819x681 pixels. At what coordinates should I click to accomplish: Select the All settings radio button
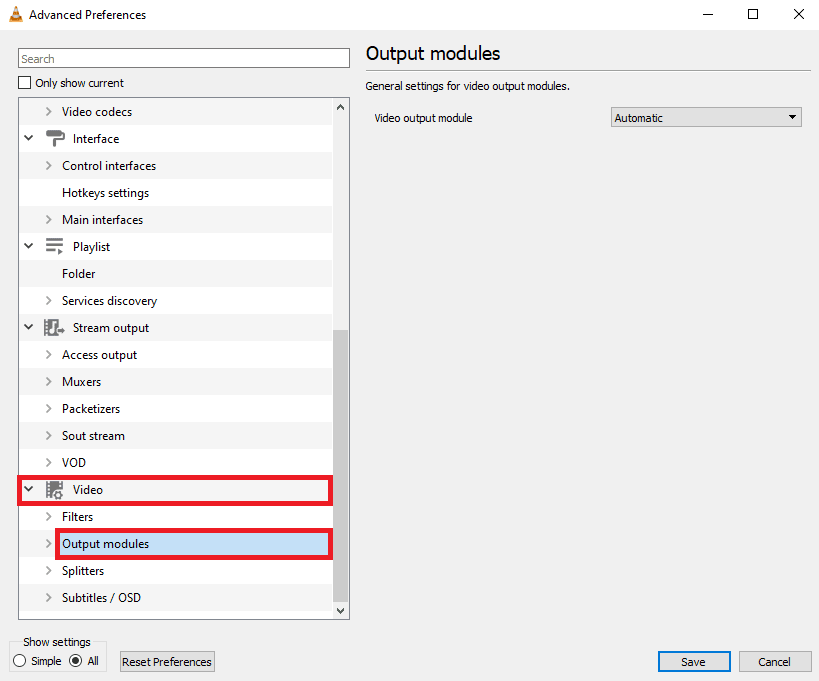pos(76,661)
